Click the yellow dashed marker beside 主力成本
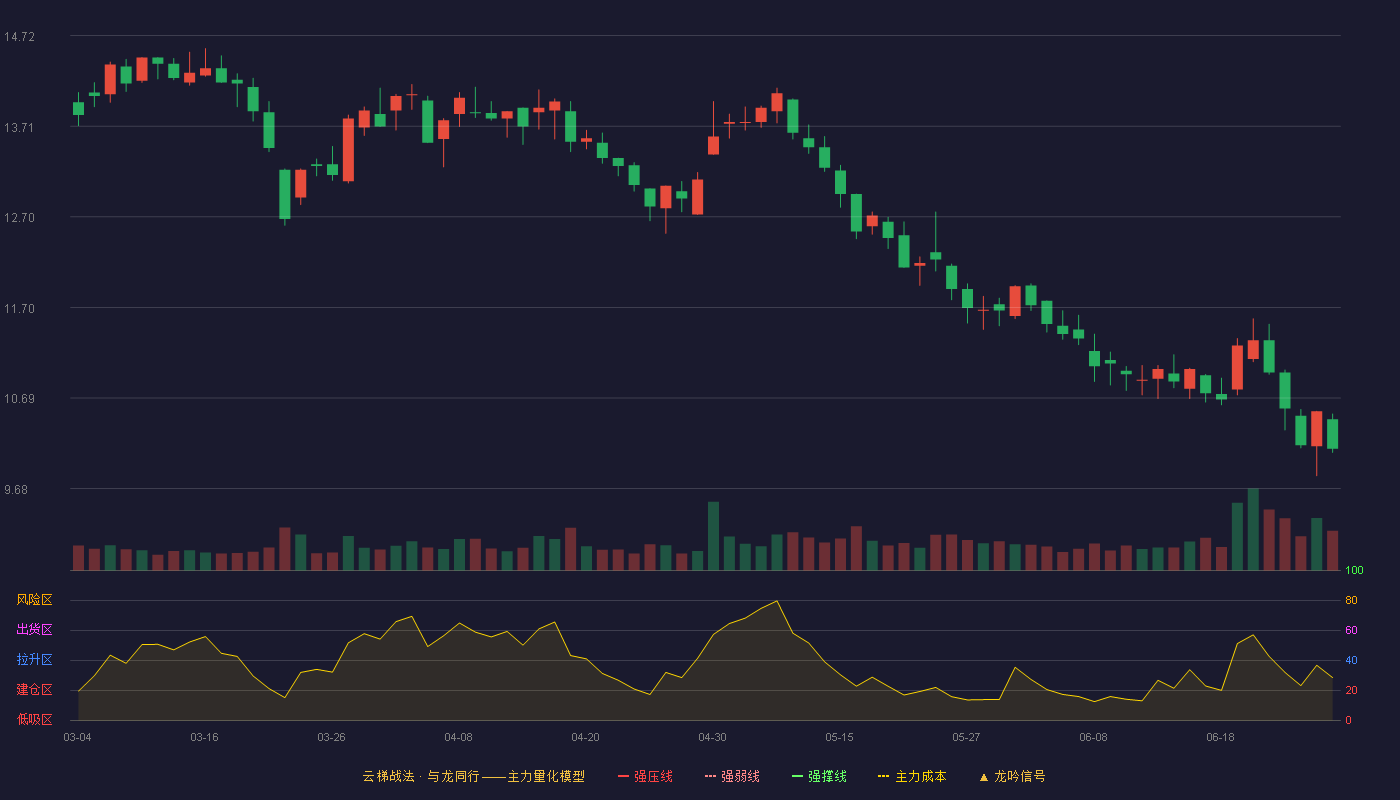Image resolution: width=1400 pixels, height=800 pixels. (884, 776)
